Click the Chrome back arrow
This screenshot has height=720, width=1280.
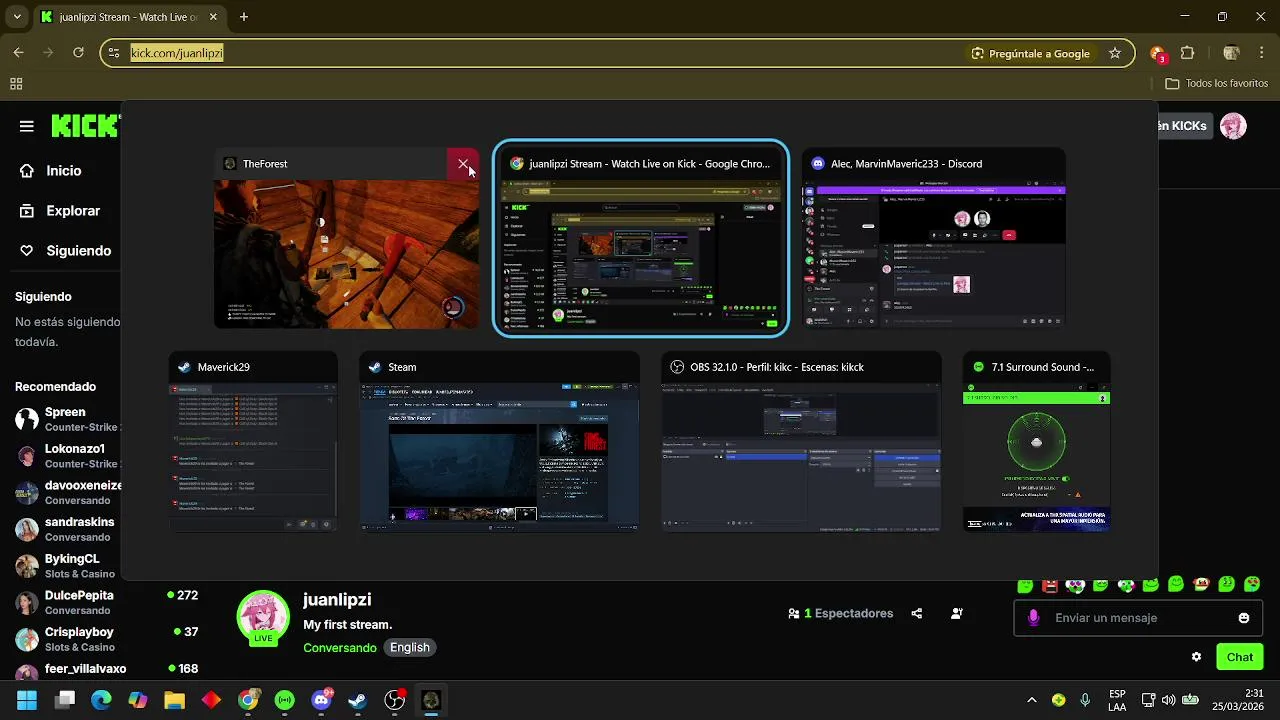18,53
